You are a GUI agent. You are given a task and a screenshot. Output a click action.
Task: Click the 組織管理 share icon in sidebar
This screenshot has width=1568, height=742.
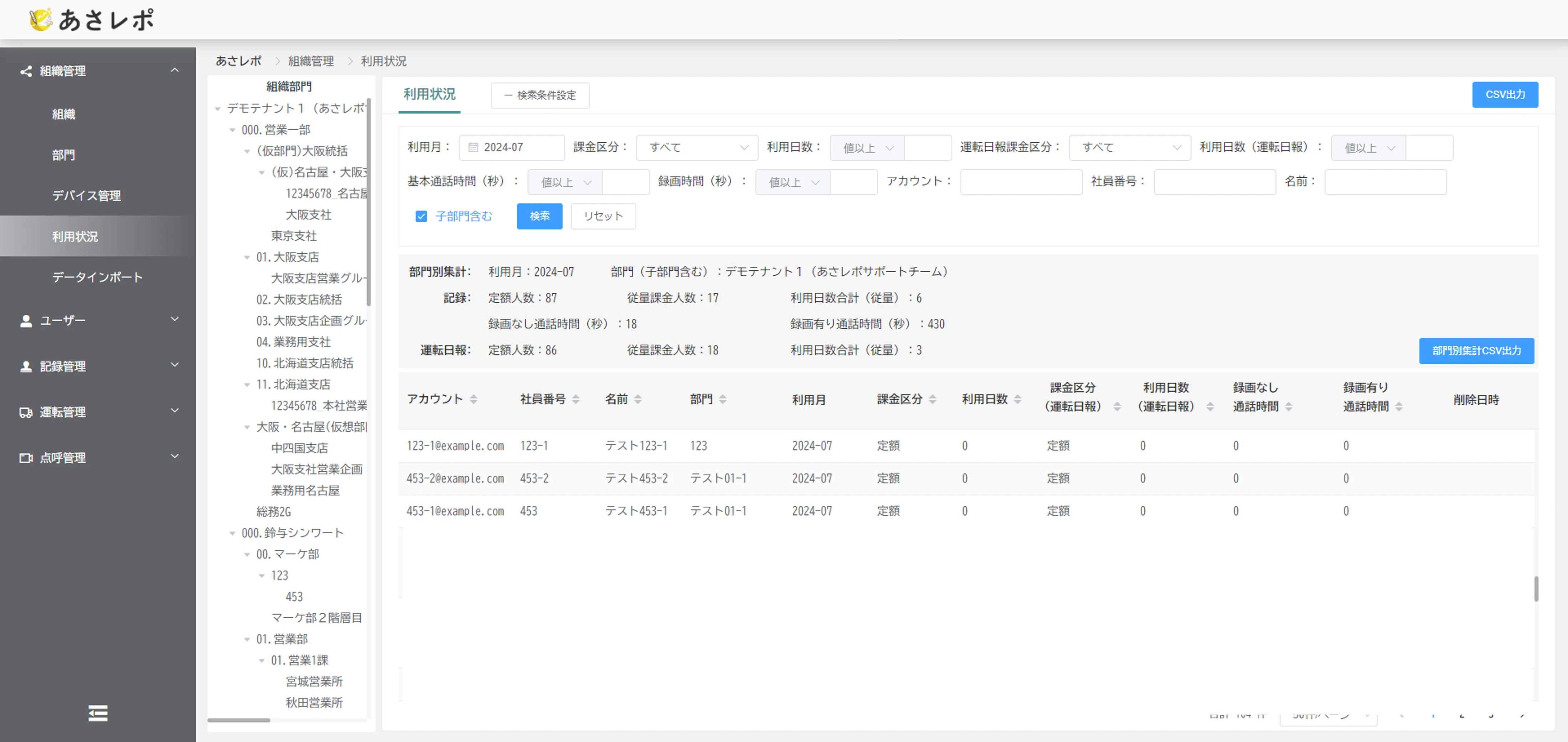point(26,71)
